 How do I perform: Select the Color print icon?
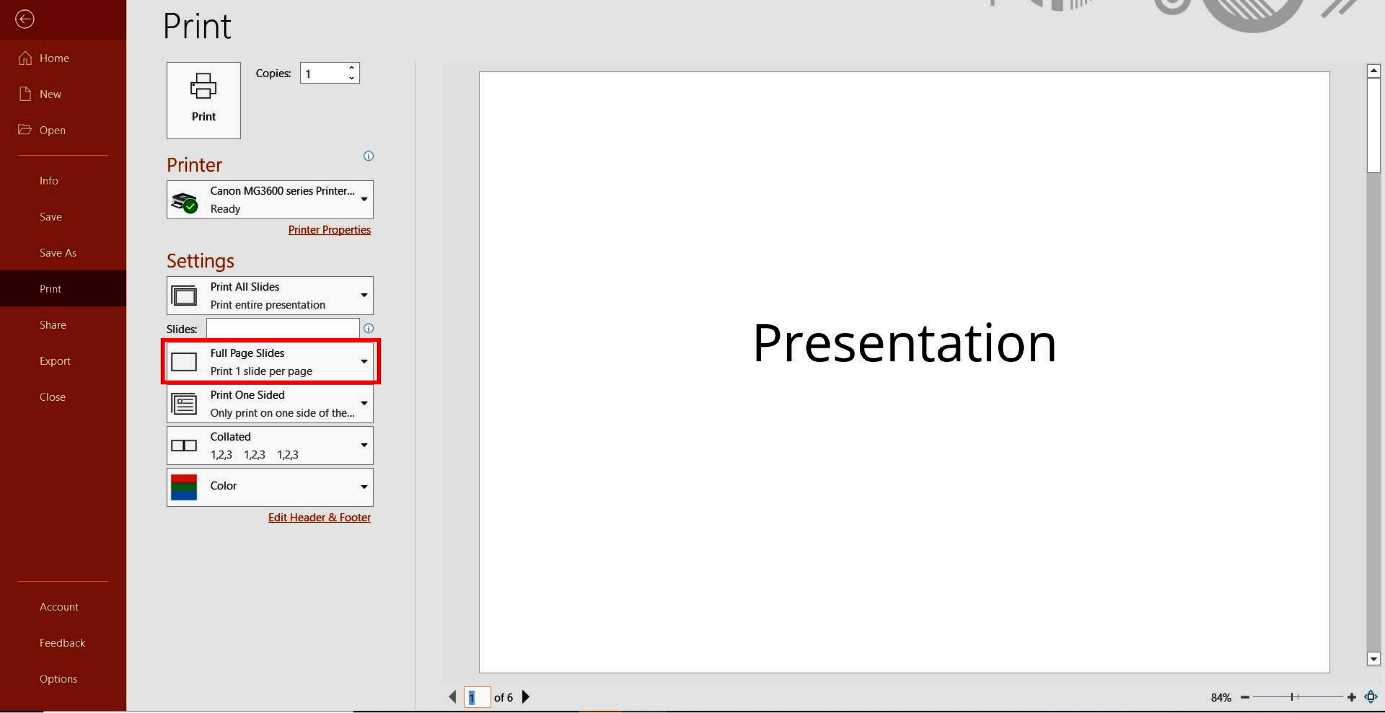(184, 486)
